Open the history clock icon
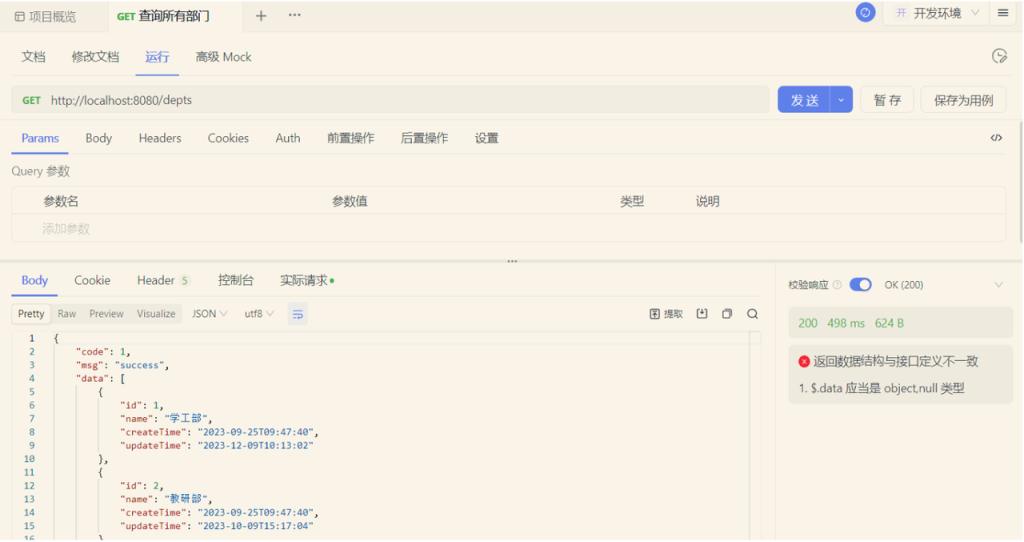The height and width of the screenshot is (542, 1024). (x=998, y=56)
